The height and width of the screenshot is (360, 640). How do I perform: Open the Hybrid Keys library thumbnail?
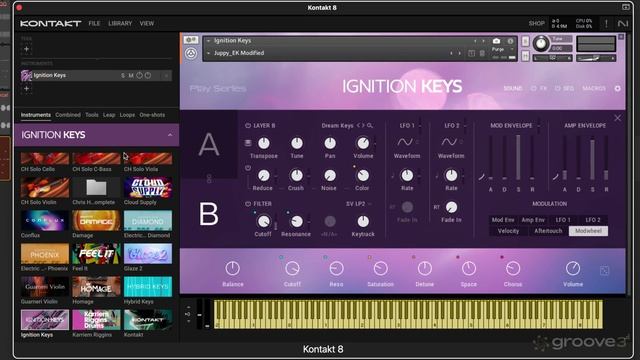[148, 287]
